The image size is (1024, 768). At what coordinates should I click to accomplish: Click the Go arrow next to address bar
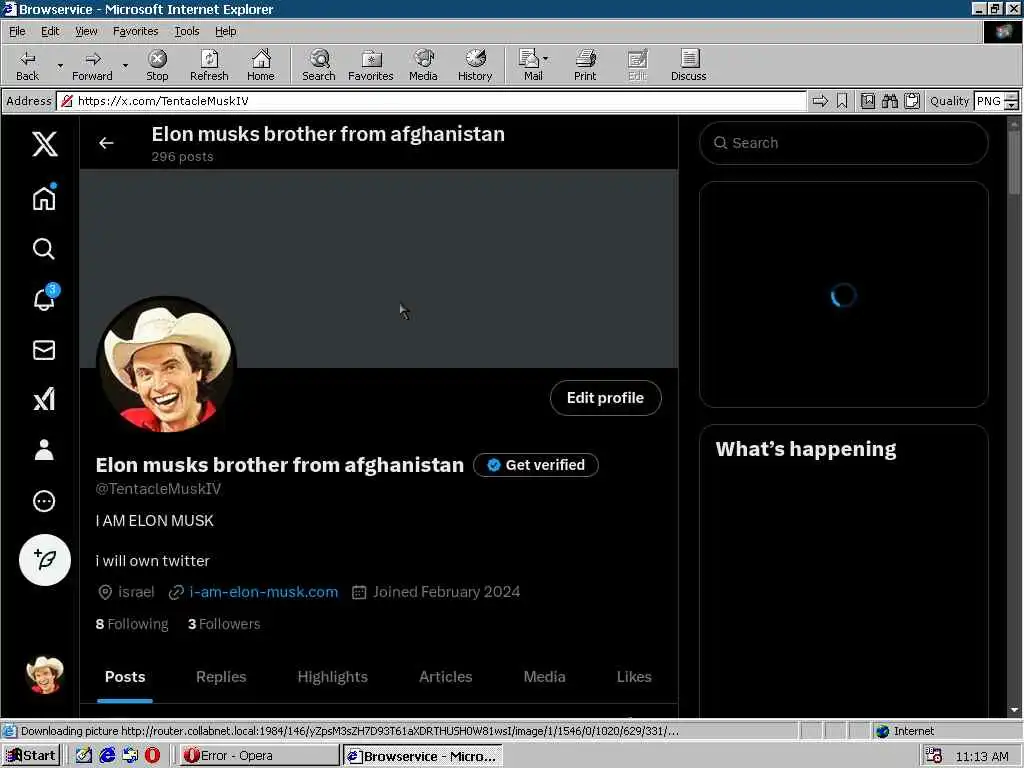pos(820,101)
